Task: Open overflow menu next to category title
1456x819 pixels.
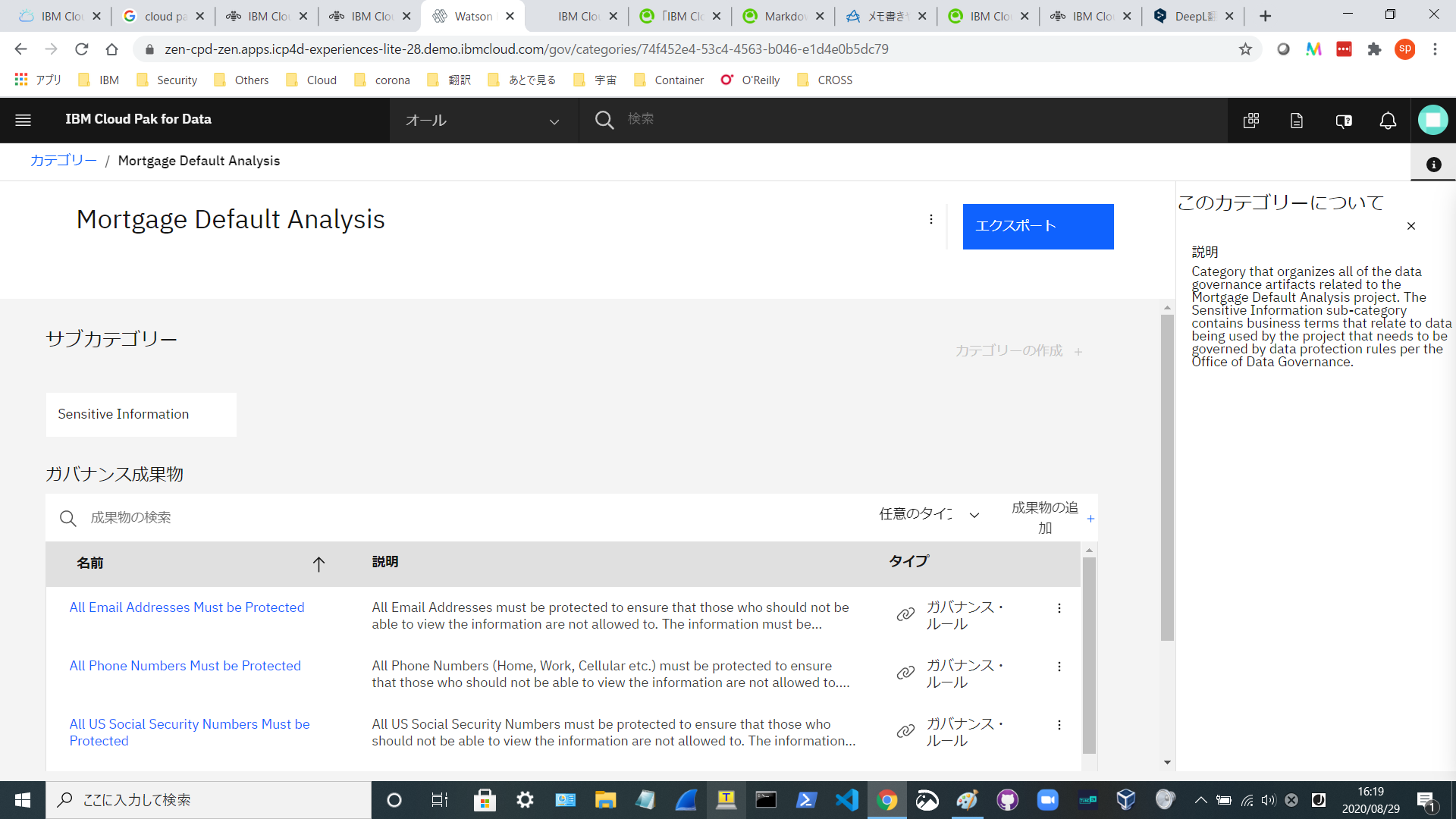Action: [x=931, y=220]
